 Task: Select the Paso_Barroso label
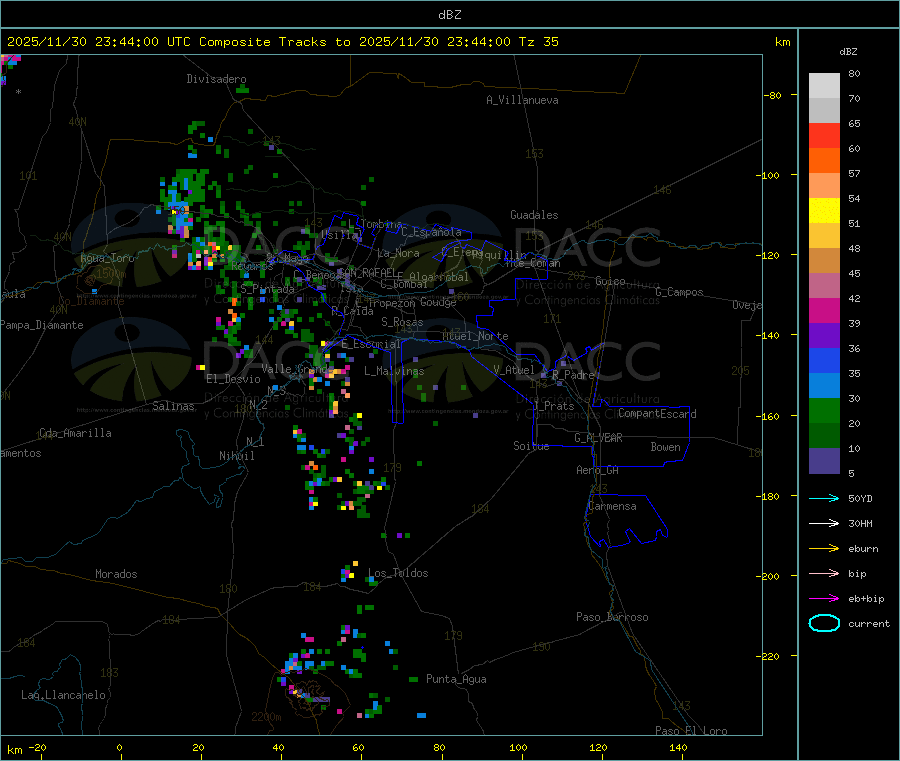click(612, 617)
